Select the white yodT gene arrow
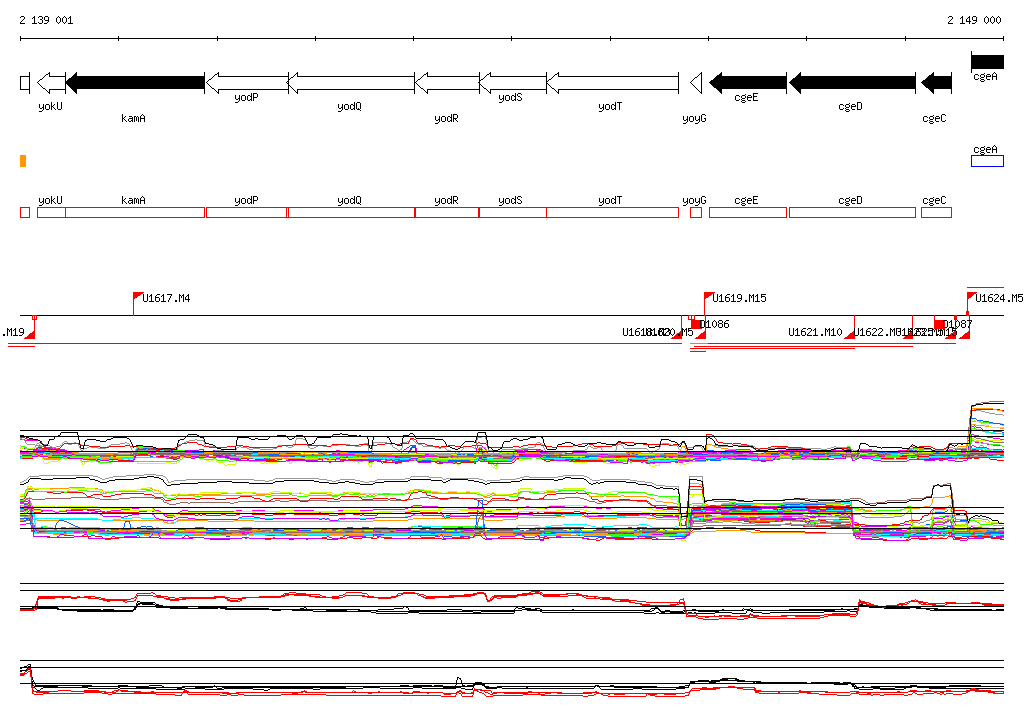The height and width of the screenshot is (714, 1024). (612, 82)
